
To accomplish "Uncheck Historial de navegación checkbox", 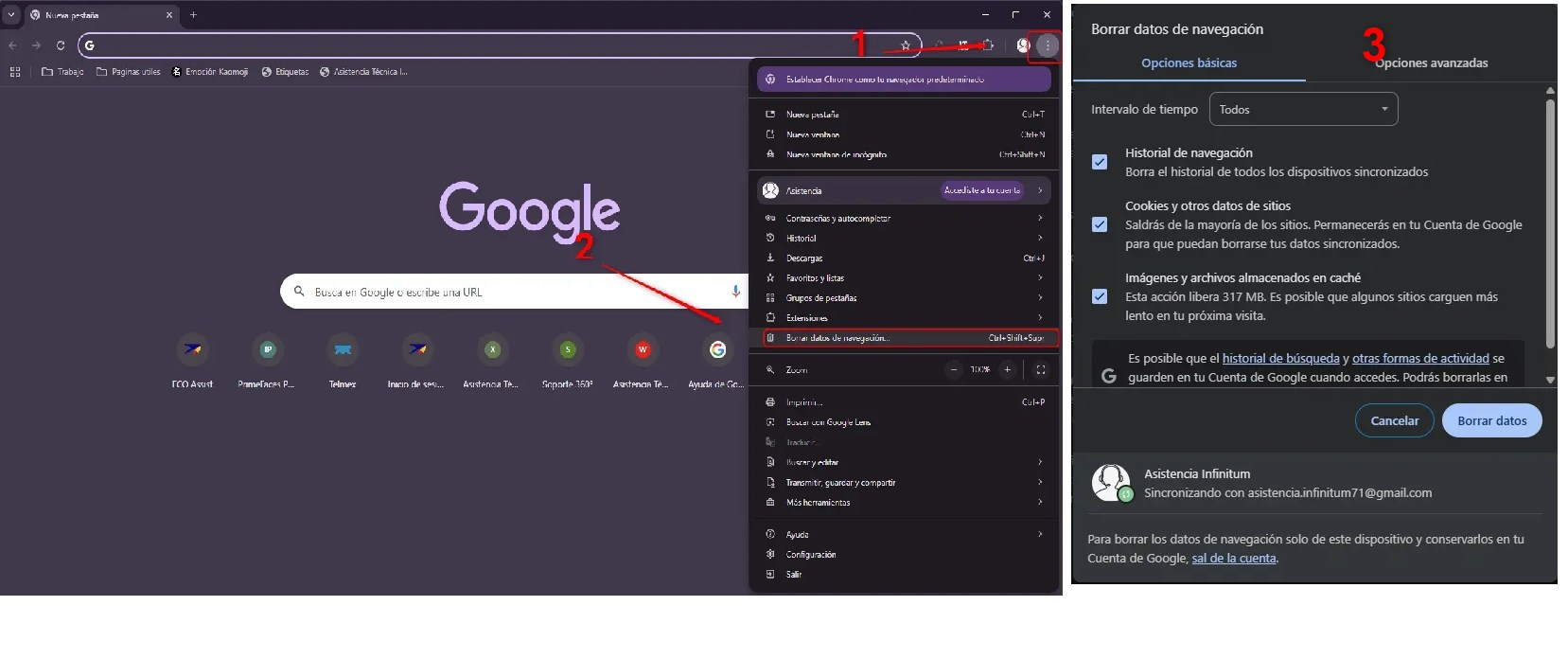I will [x=1100, y=162].
